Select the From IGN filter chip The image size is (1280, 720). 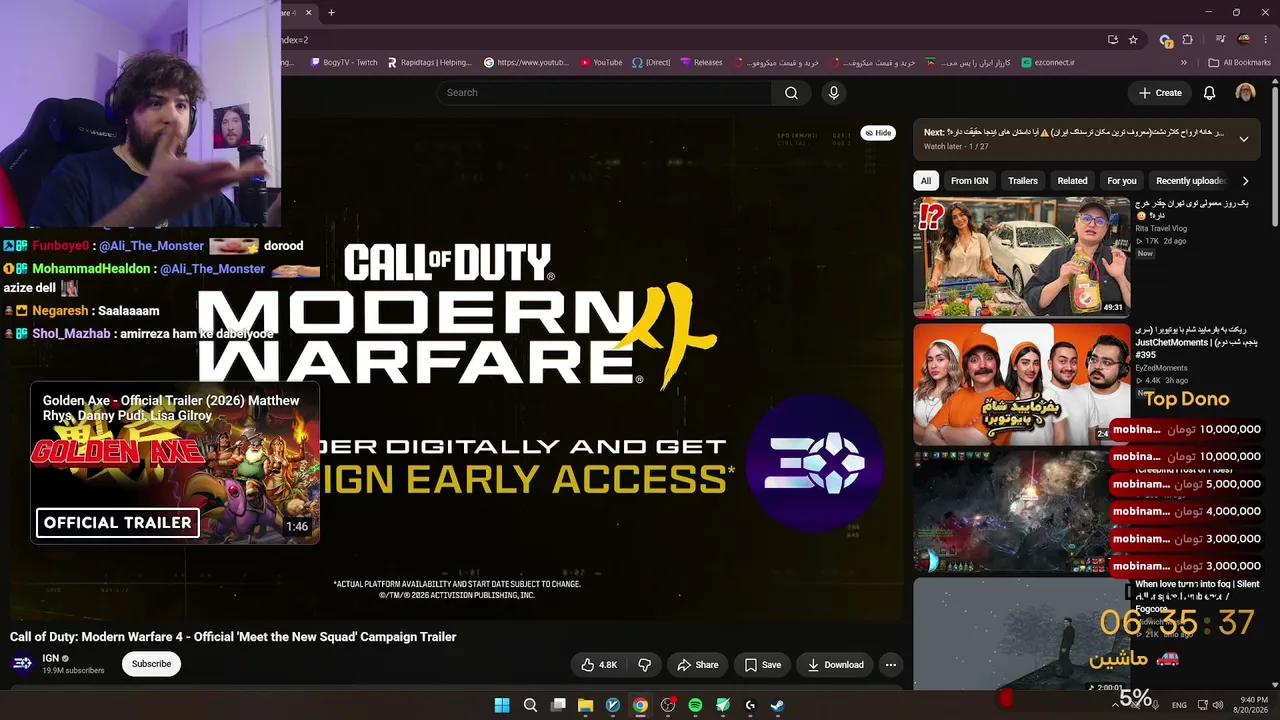[x=970, y=181]
